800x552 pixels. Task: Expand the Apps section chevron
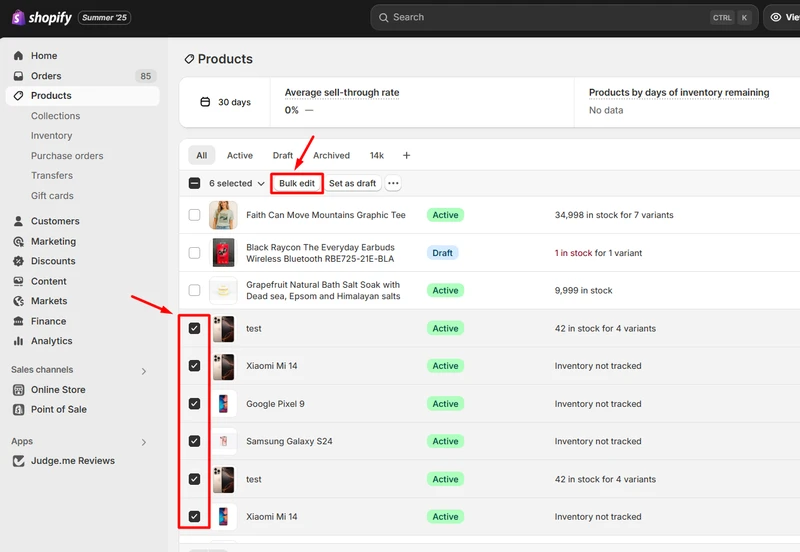(144, 442)
